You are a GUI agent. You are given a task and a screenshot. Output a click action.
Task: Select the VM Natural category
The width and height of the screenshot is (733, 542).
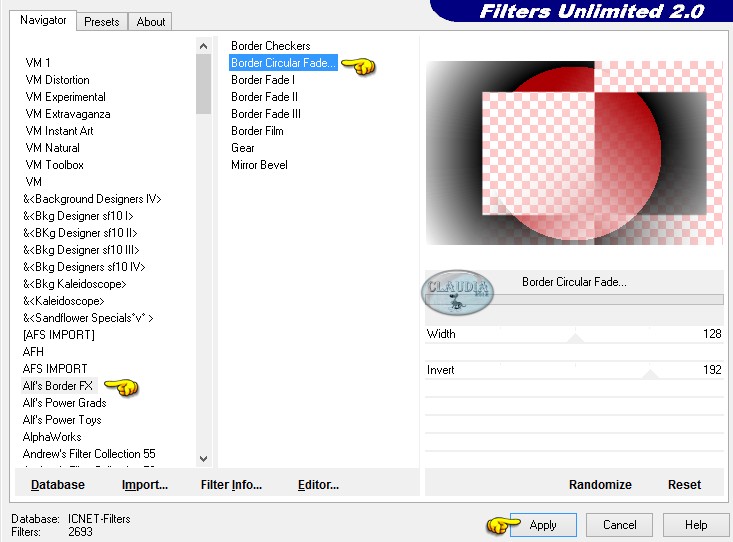(x=52, y=148)
